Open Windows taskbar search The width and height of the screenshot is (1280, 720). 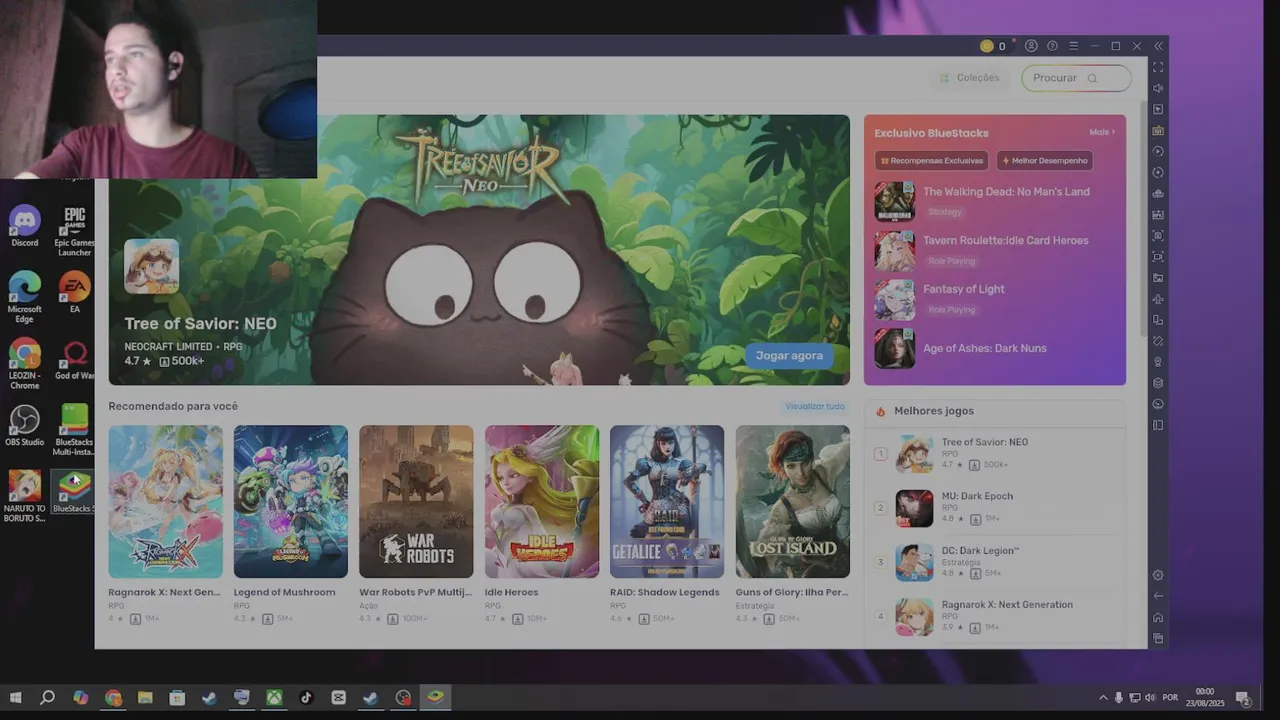pos(47,698)
